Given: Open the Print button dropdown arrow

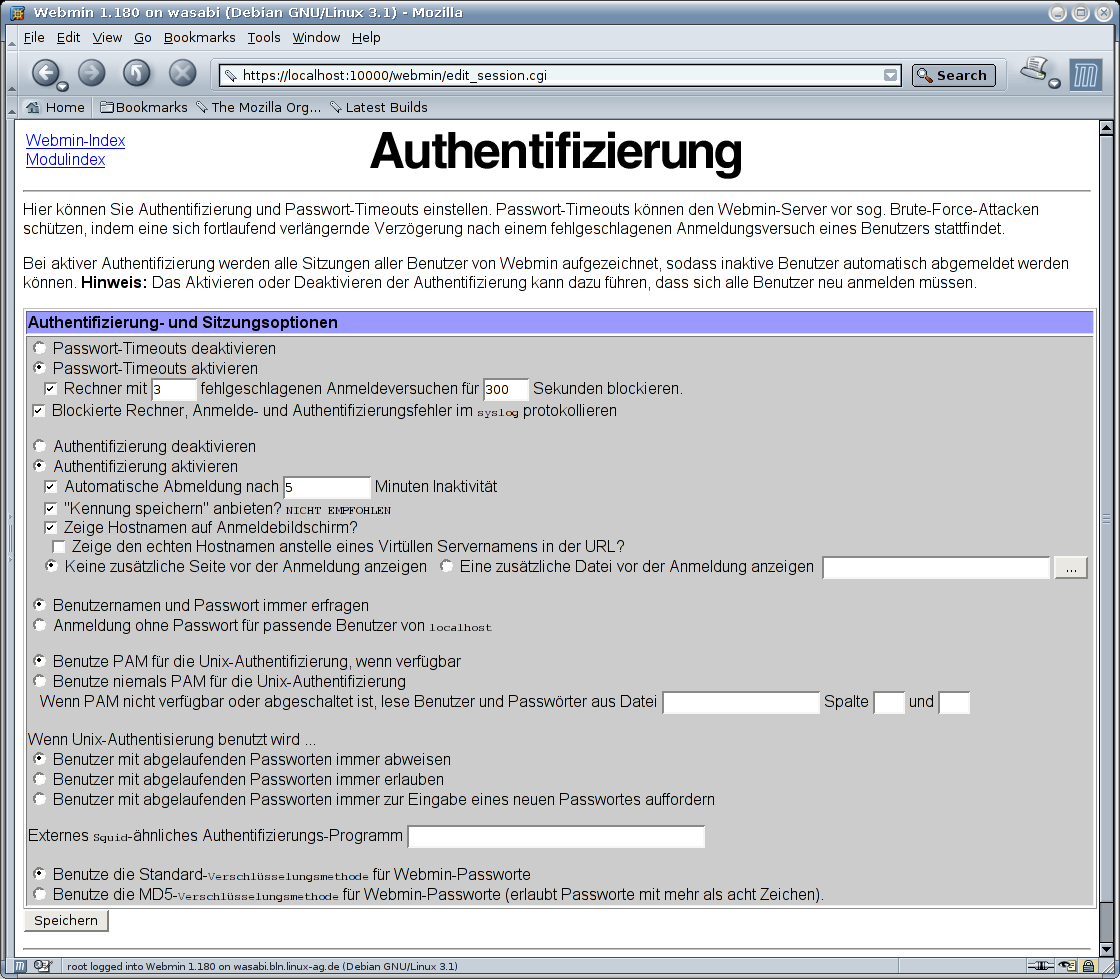Looking at the screenshot, I should coord(1054,84).
